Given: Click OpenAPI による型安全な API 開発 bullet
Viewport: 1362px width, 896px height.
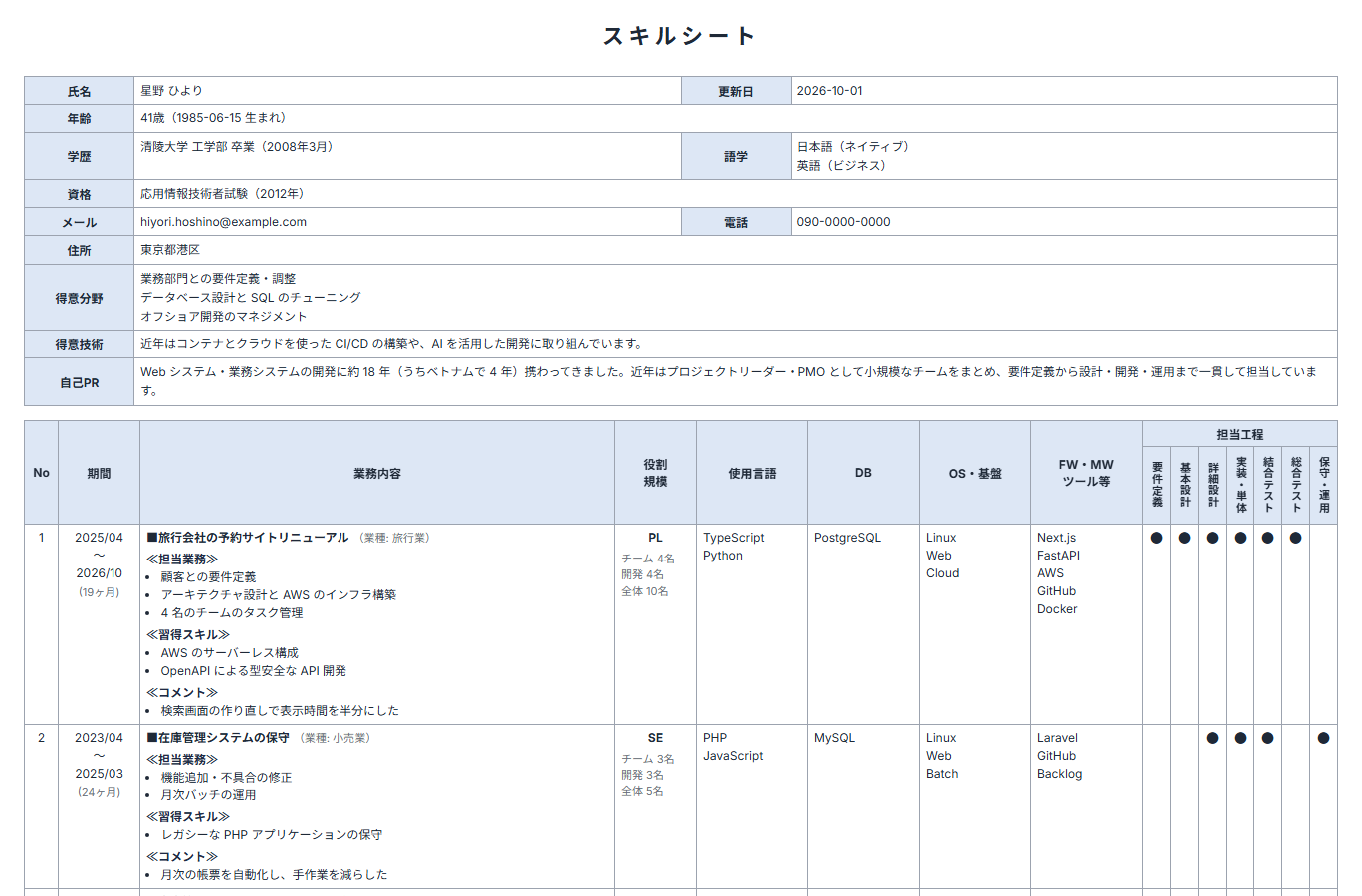Looking at the screenshot, I should [x=254, y=671].
